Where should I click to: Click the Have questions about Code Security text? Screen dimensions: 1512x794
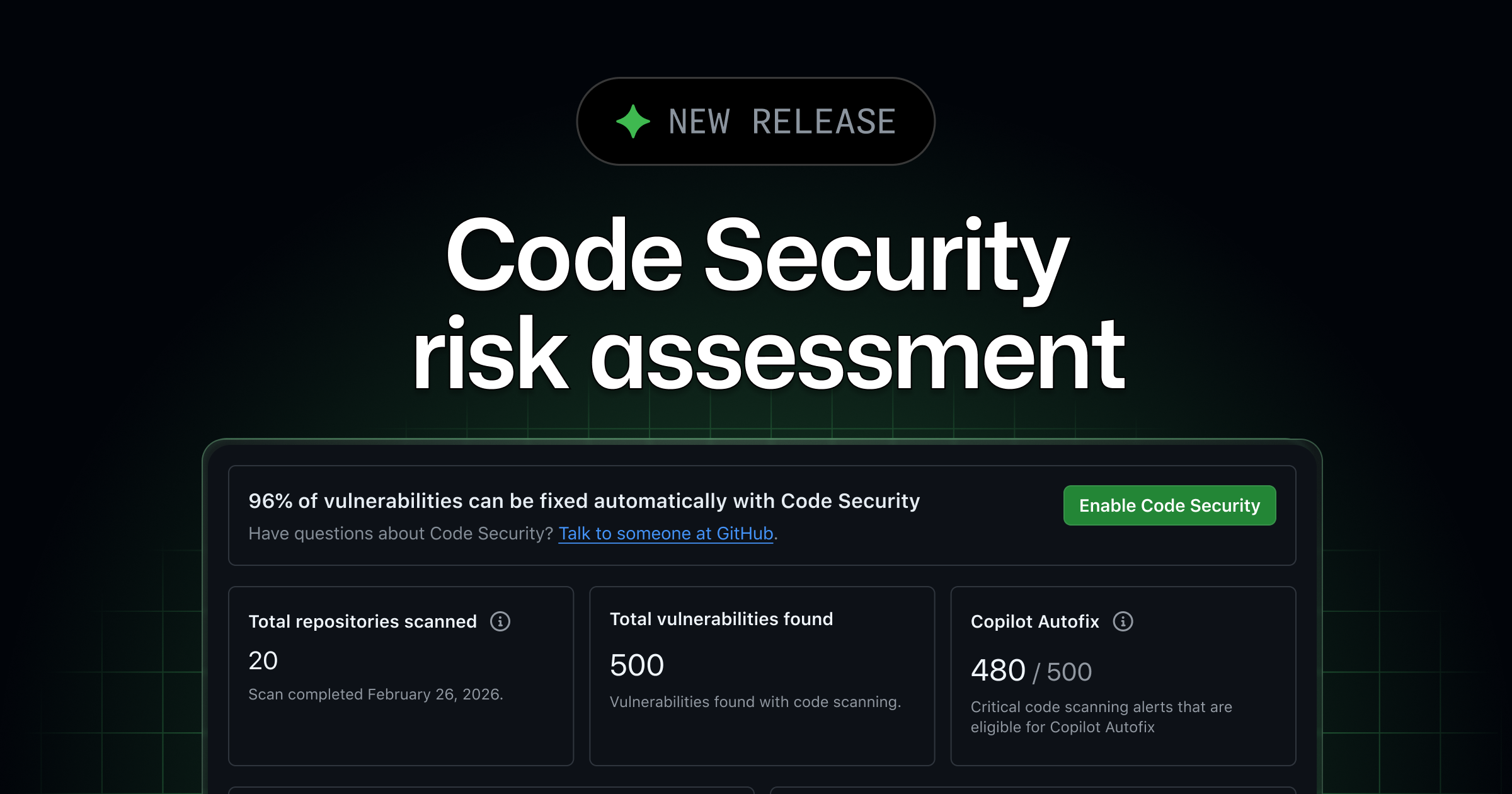401,534
